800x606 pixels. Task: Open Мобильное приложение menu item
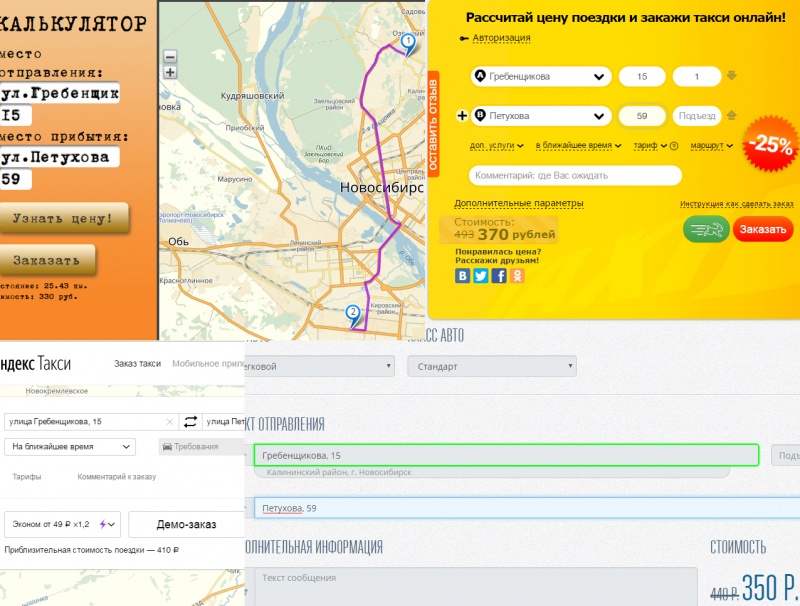tap(208, 364)
